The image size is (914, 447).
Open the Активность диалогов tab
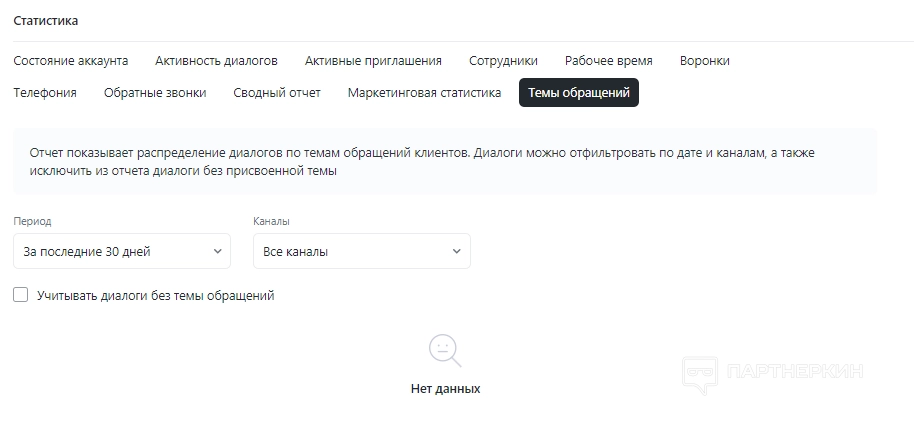pyautogui.click(x=216, y=60)
